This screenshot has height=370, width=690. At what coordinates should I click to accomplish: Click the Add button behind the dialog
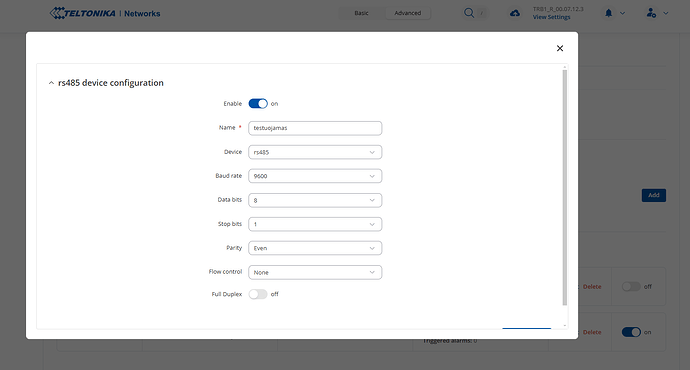click(x=654, y=195)
